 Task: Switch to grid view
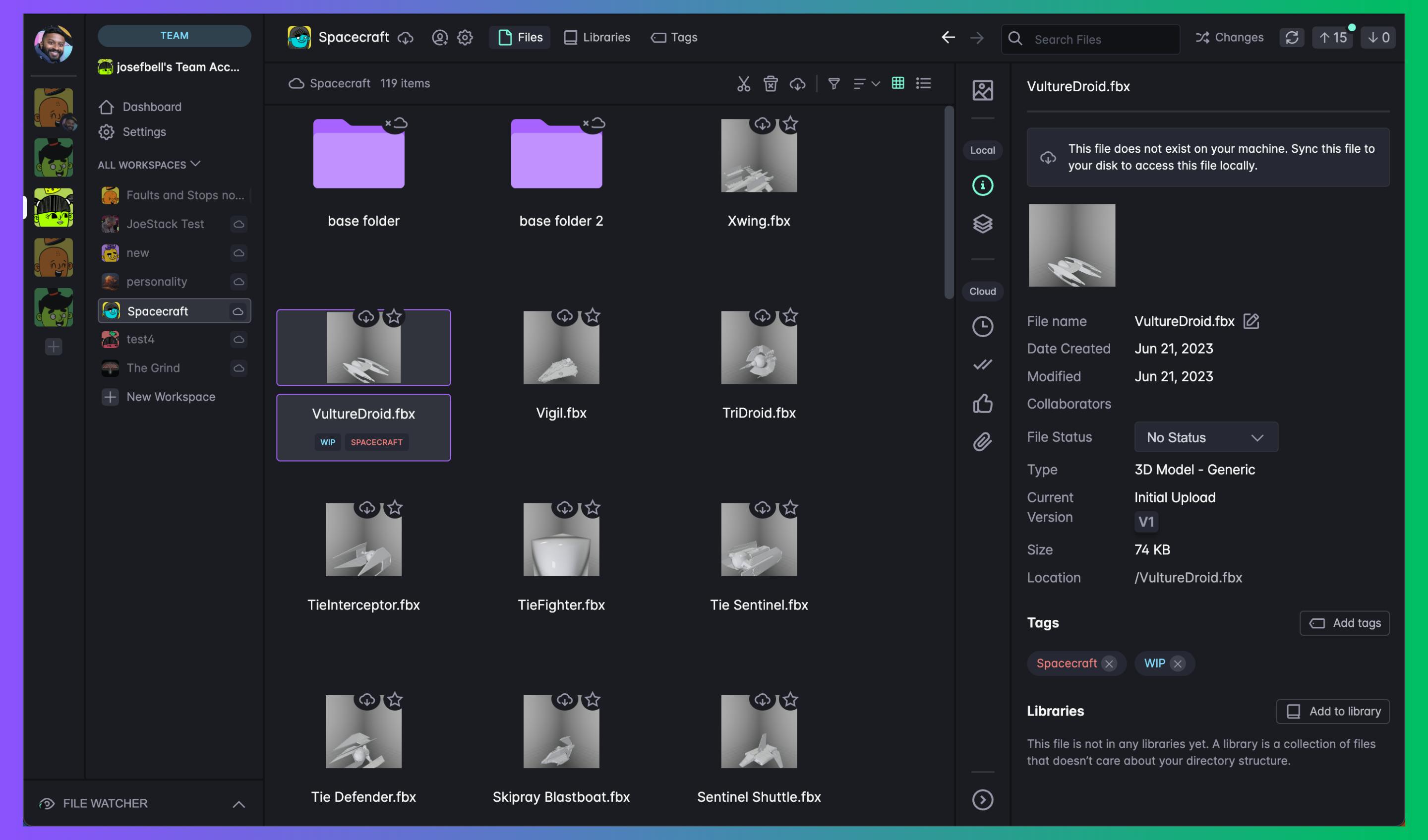pyautogui.click(x=897, y=83)
